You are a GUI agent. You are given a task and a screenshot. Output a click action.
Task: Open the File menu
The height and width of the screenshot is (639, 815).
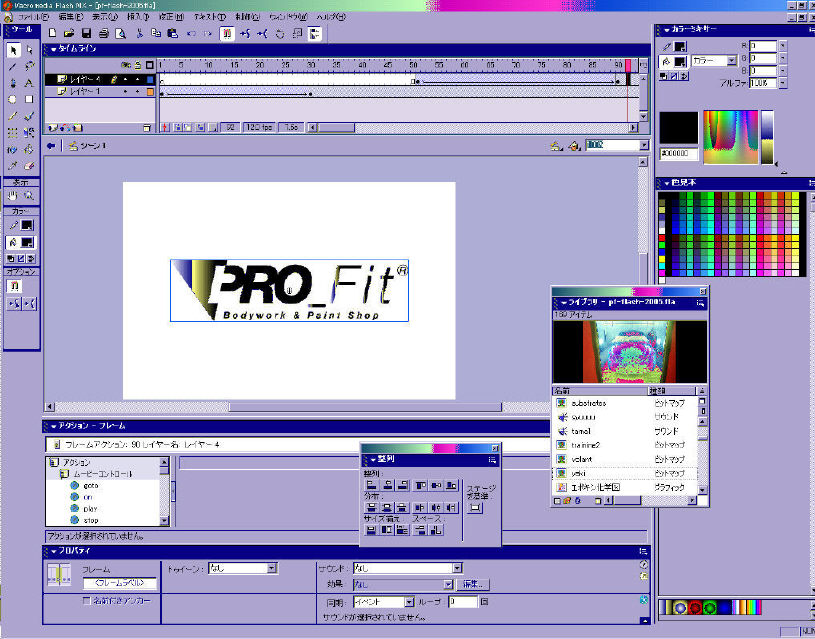pos(32,18)
